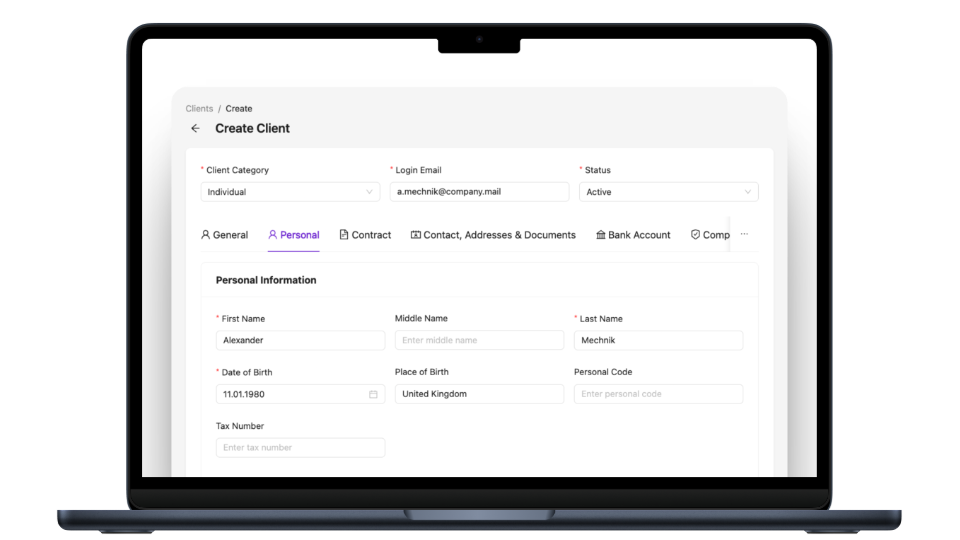
Task: Go to Clients in the breadcrumb
Action: point(199,108)
